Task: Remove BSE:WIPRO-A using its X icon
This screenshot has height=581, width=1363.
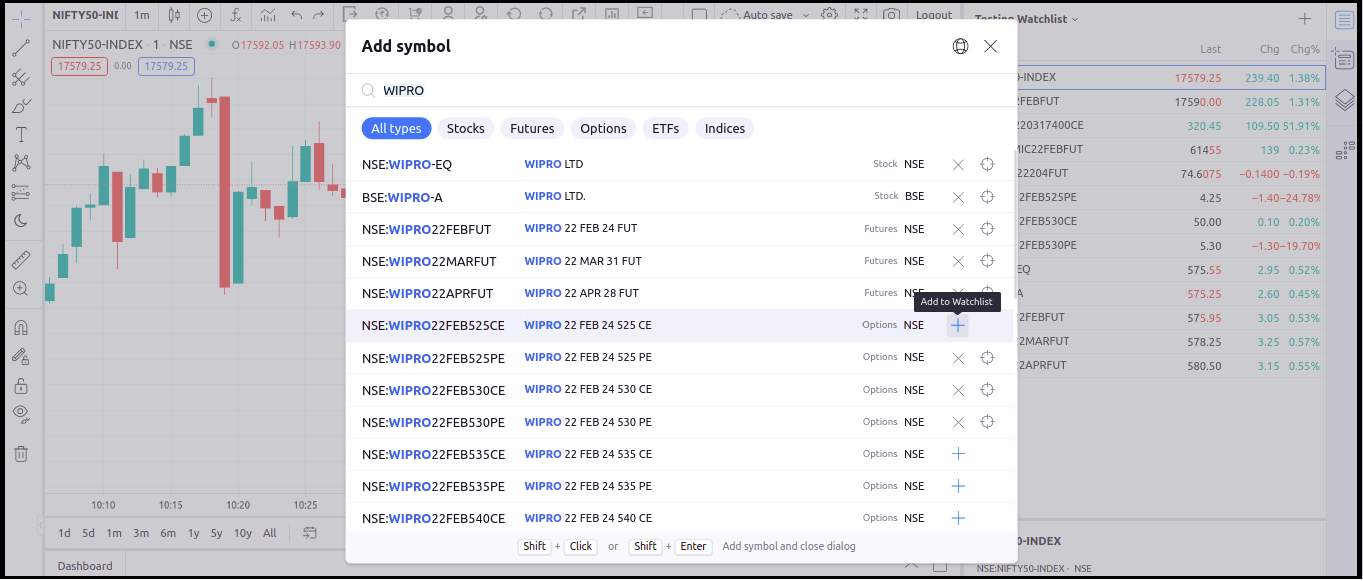Action: (958, 197)
